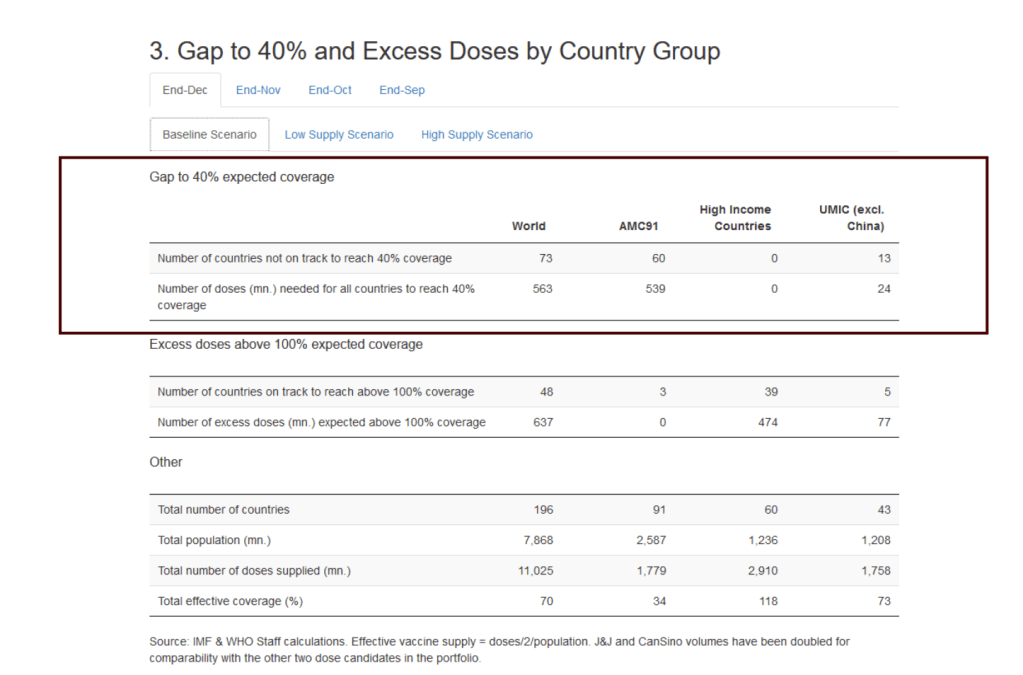Viewport: 1023px width, 675px height.
Task: Select the End-Sep tab
Action: tap(402, 90)
